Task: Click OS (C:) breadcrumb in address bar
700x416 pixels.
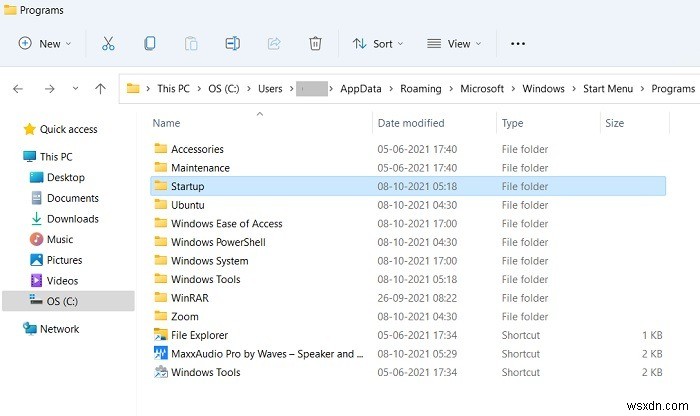Action: click(224, 89)
